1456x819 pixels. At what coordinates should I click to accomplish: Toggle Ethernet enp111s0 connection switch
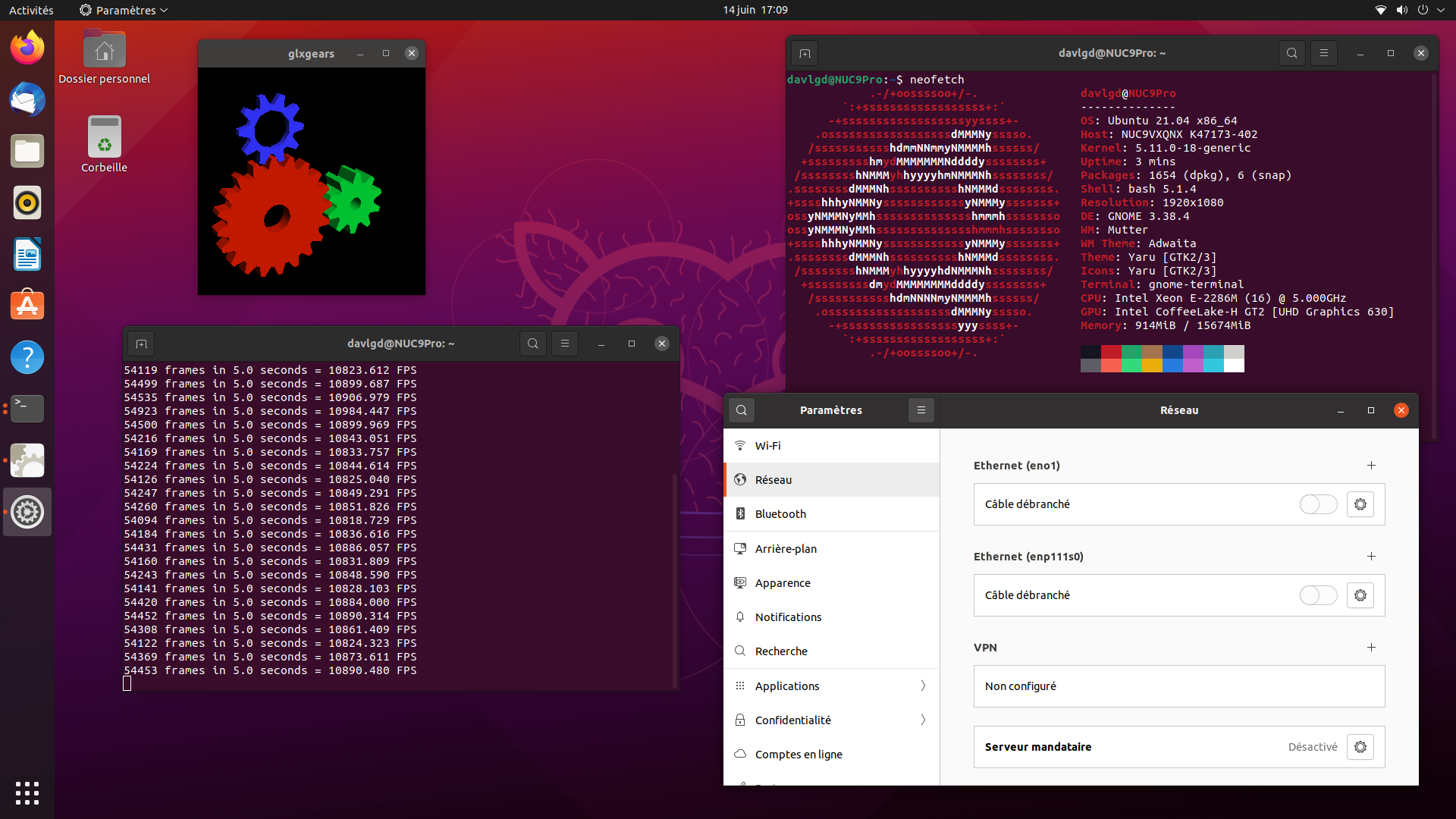1318,595
